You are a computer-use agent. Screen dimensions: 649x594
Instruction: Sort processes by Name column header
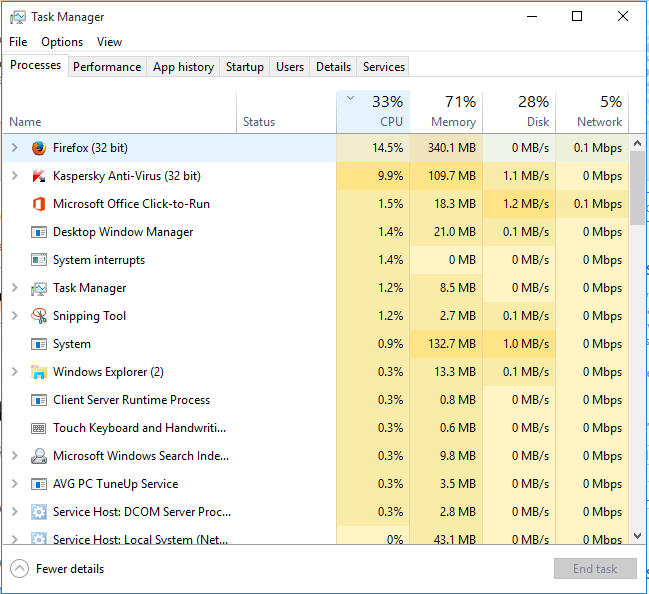pos(120,112)
